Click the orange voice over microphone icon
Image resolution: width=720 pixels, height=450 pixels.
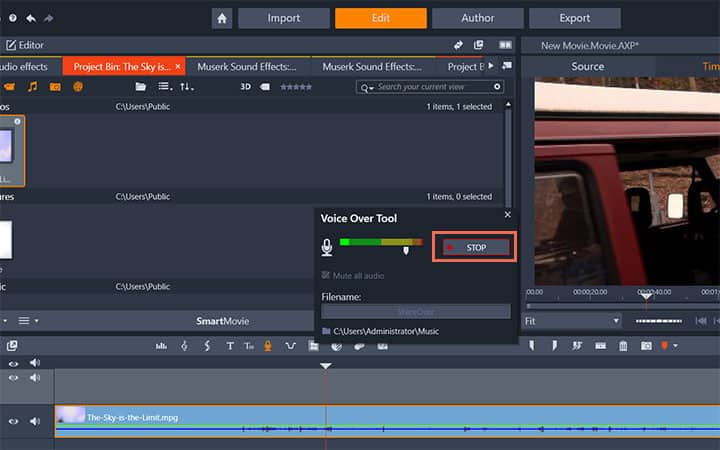268,346
